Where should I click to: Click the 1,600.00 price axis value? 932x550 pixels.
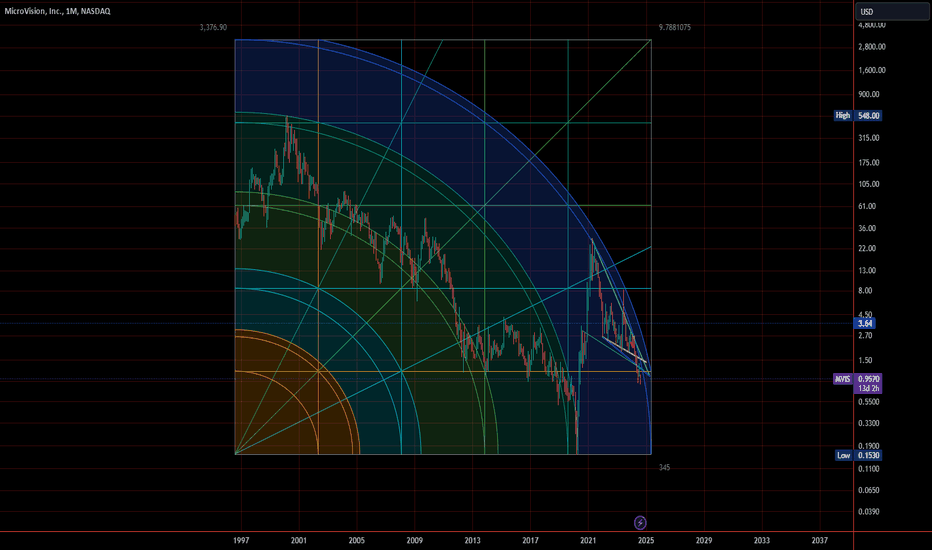(x=872, y=70)
